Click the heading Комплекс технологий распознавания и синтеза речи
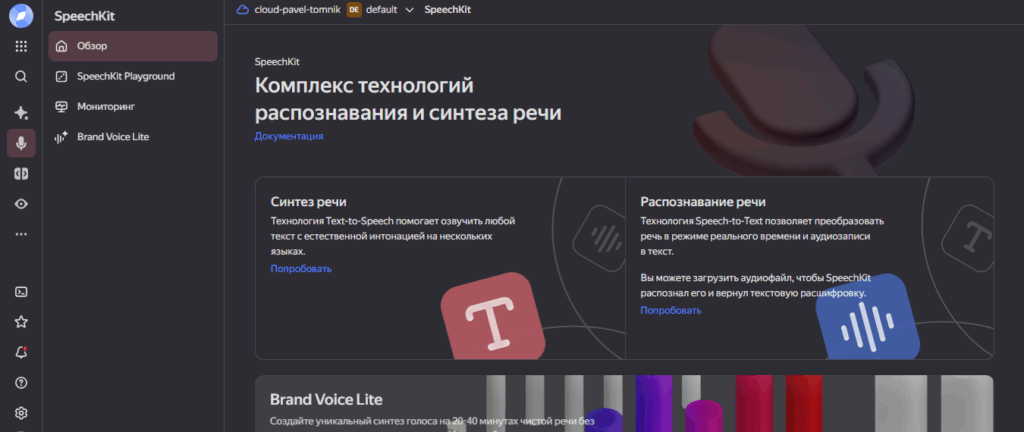 pos(408,99)
